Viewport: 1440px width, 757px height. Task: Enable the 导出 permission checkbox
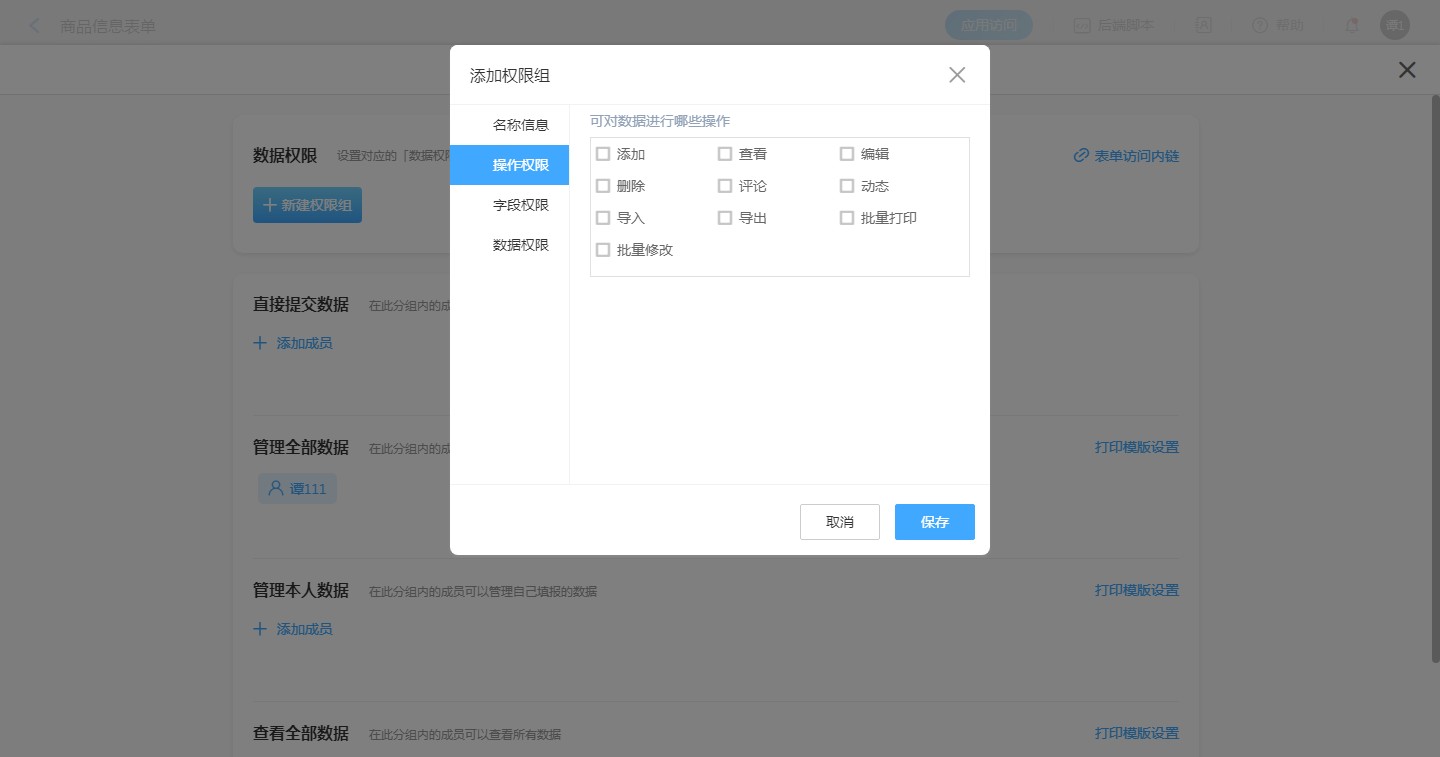(x=725, y=218)
